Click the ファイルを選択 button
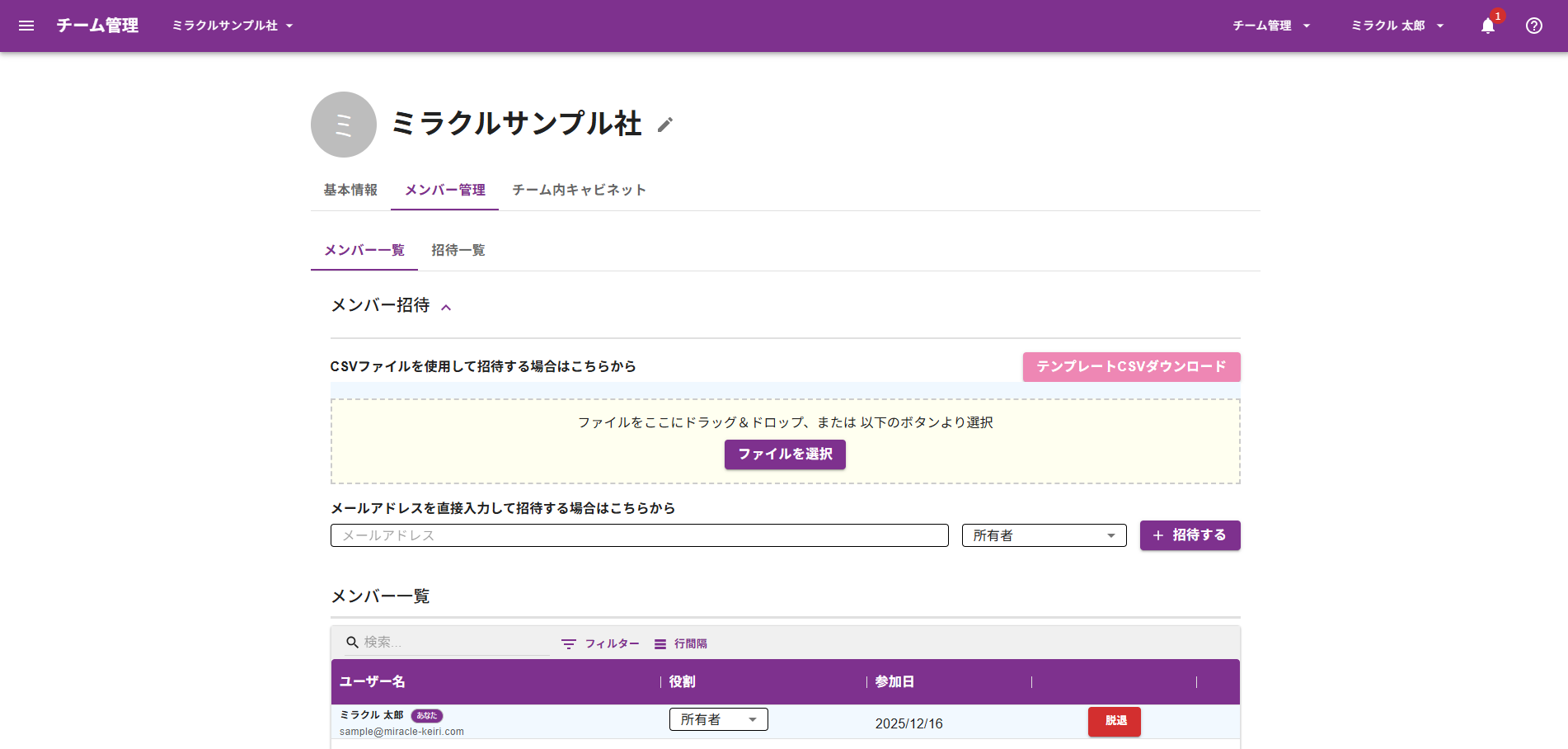The image size is (1568, 749). pos(785,455)
